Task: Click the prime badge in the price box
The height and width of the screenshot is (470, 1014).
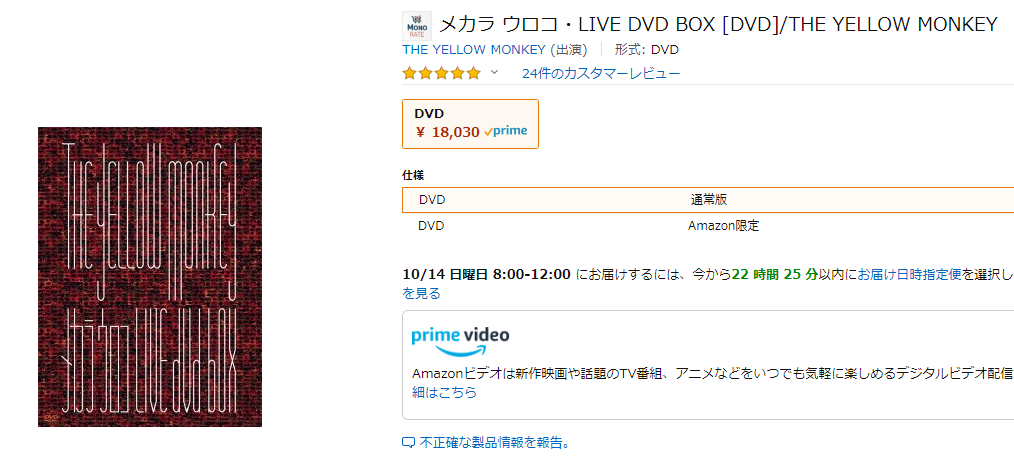Action: [506, 131]
